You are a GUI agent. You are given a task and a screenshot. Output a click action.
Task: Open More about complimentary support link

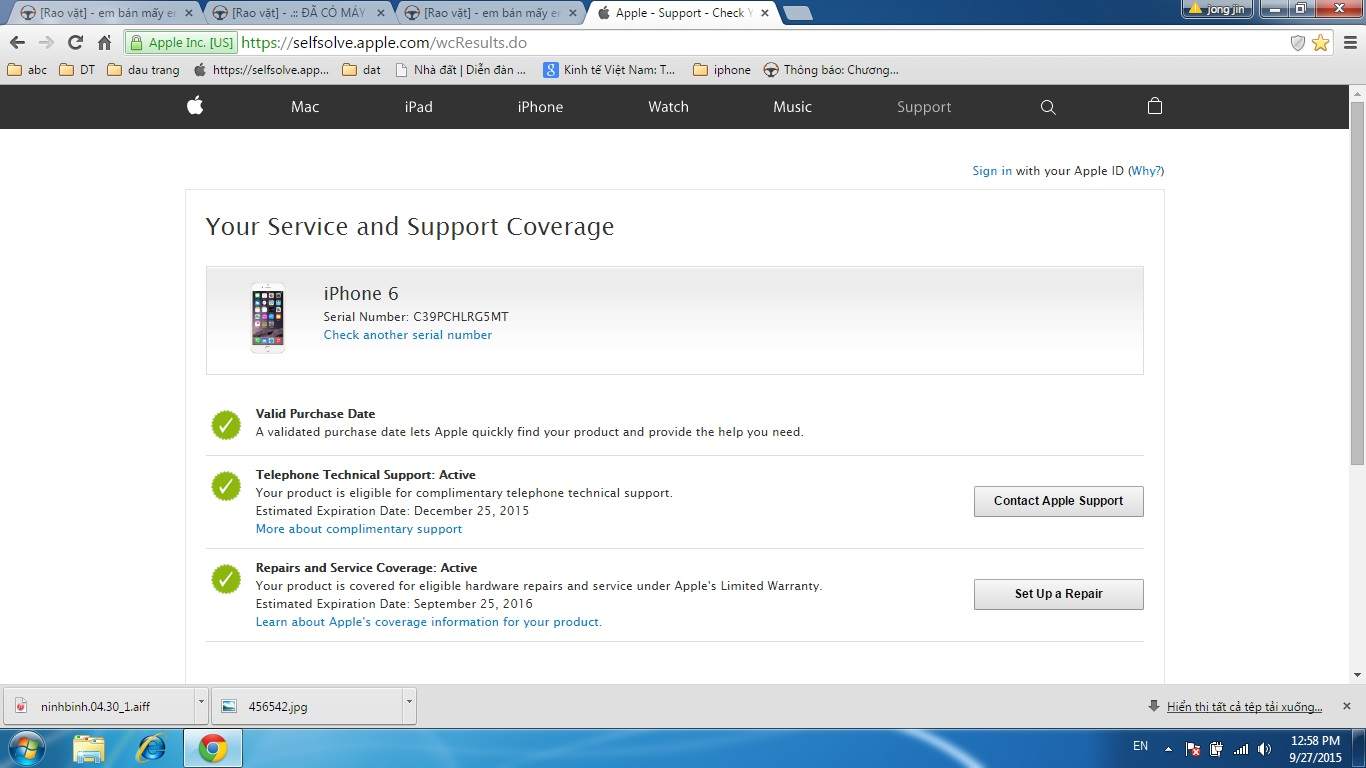click(359, 529)
